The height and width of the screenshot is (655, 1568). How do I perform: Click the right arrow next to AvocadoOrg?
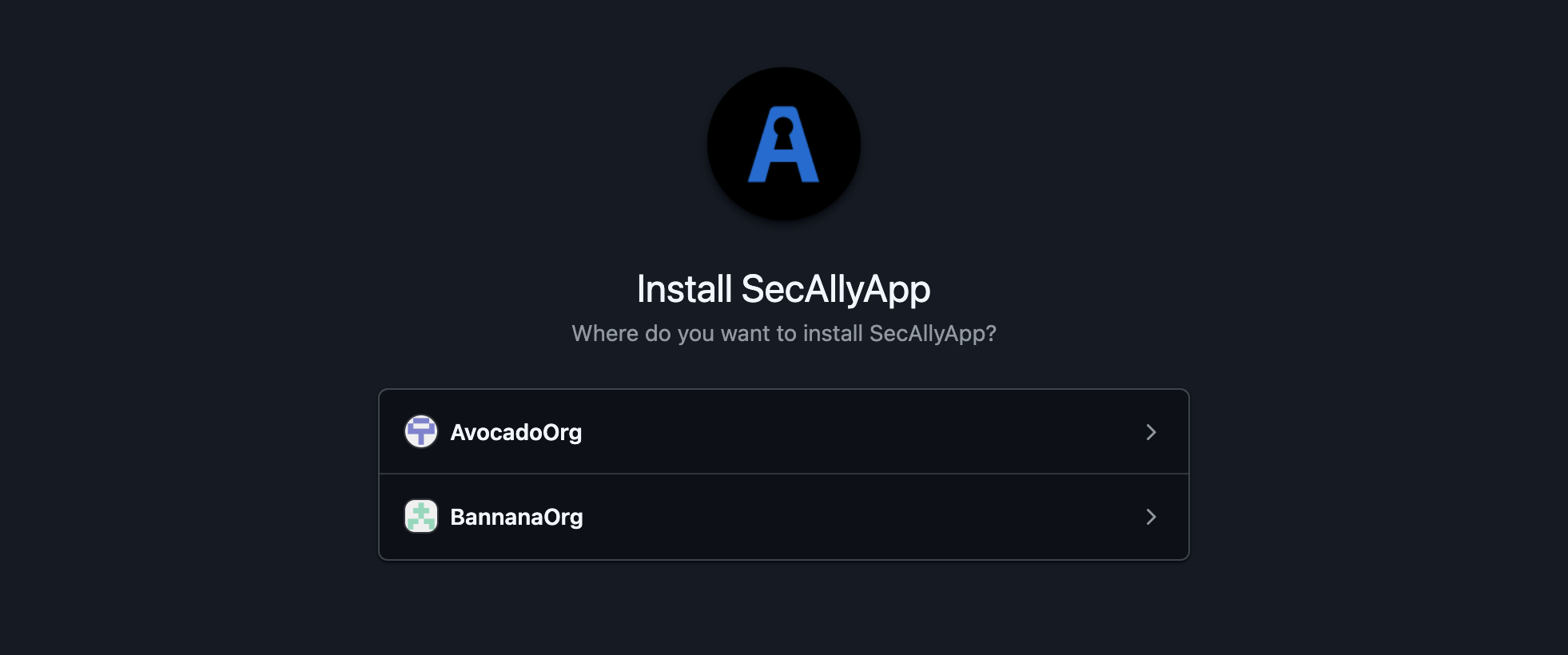point(1151,432)
